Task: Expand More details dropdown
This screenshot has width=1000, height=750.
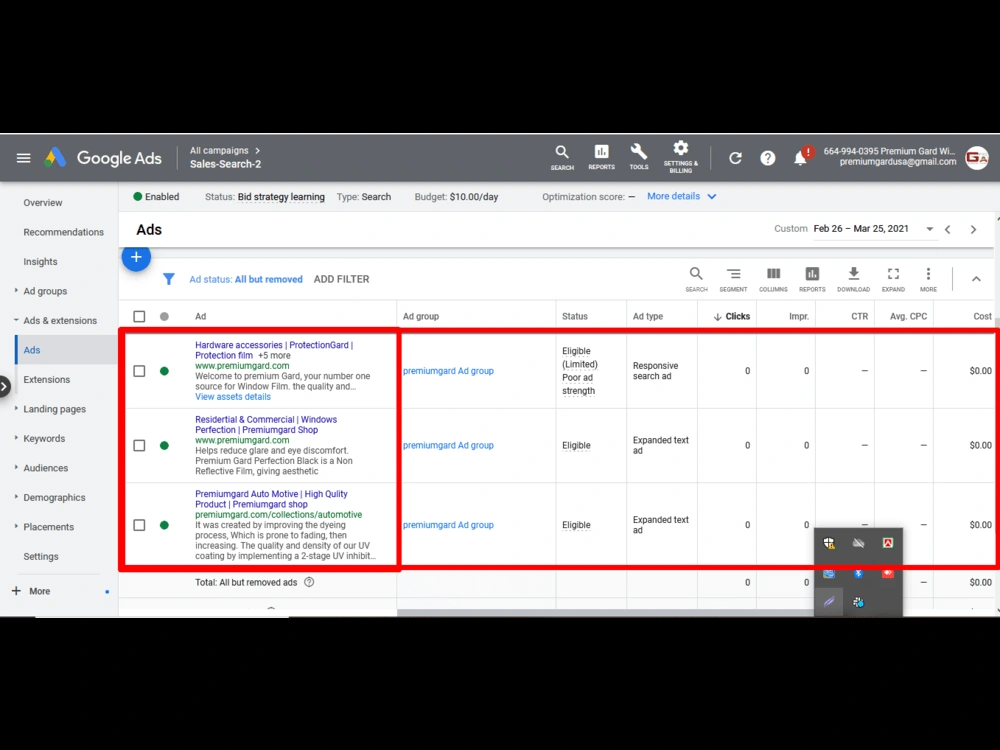Action: click(682, 196)
